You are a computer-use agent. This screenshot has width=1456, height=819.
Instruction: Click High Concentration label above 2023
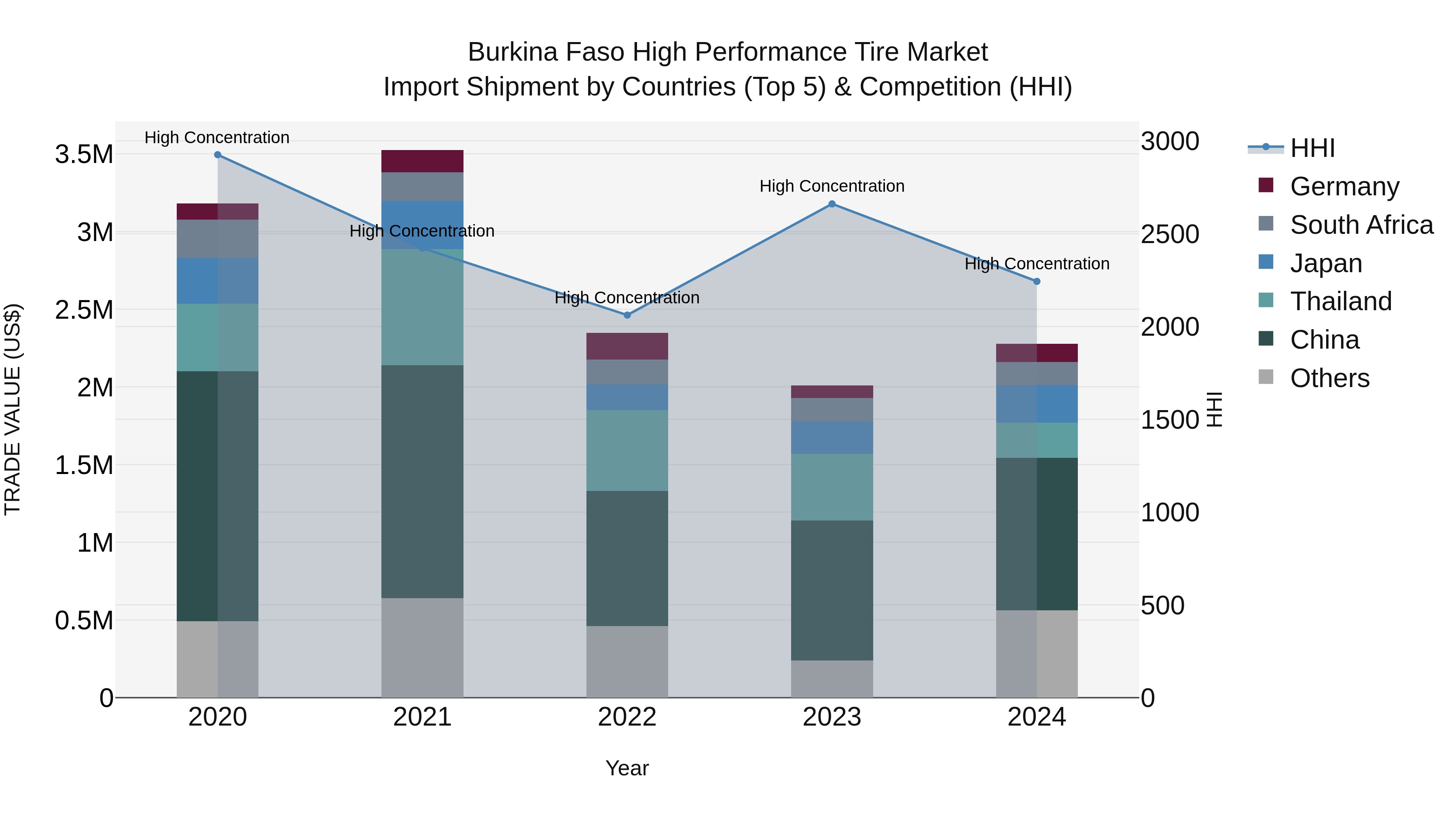click(832, 186)
